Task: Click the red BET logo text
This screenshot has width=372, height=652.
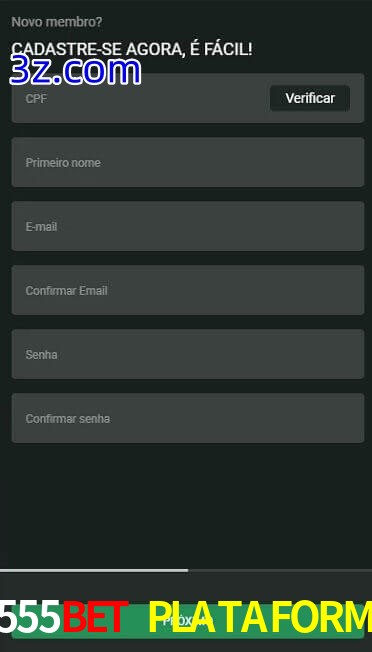Action: tap(95, 617)
